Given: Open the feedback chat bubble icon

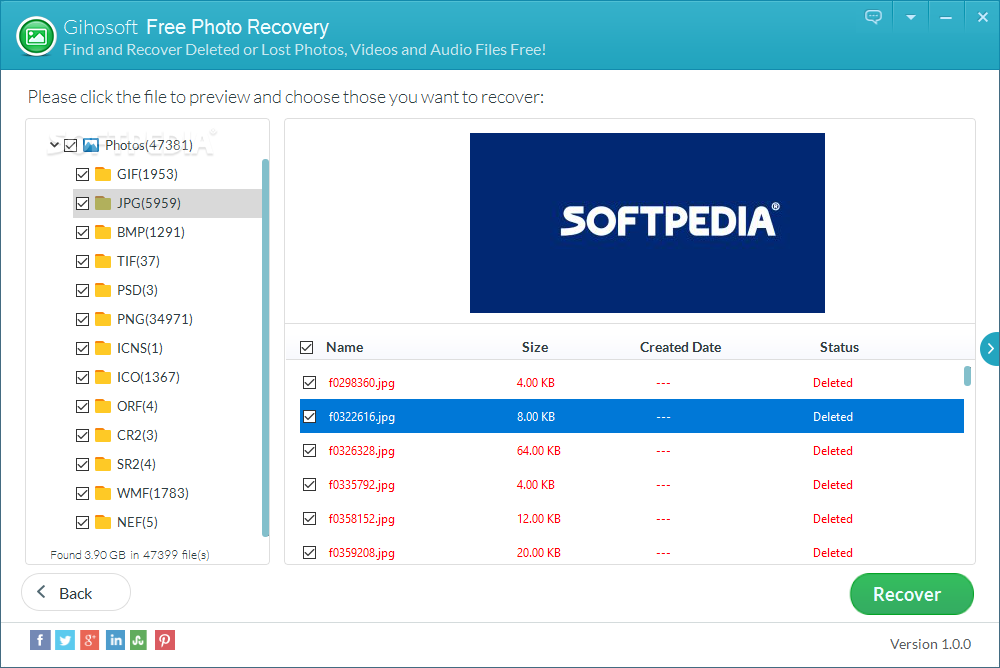Looking at the screenshot, I should [873, 17].
